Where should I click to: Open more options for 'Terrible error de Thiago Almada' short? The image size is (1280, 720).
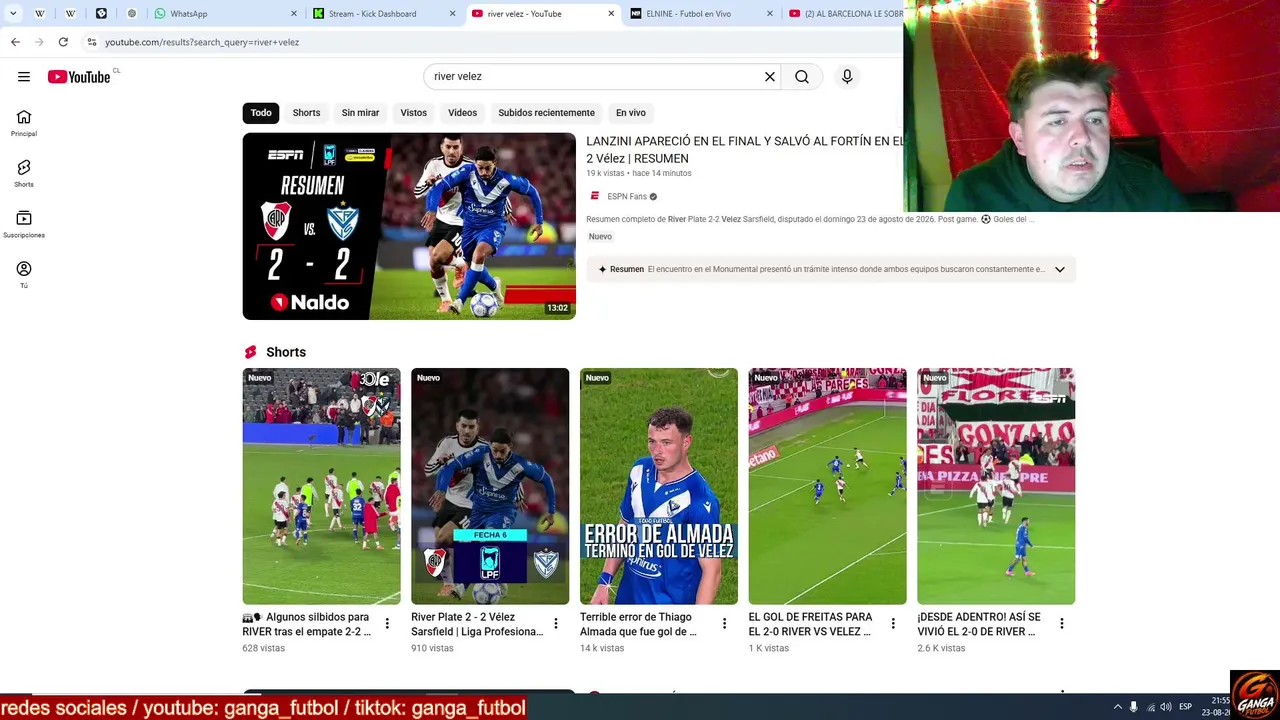725,624
